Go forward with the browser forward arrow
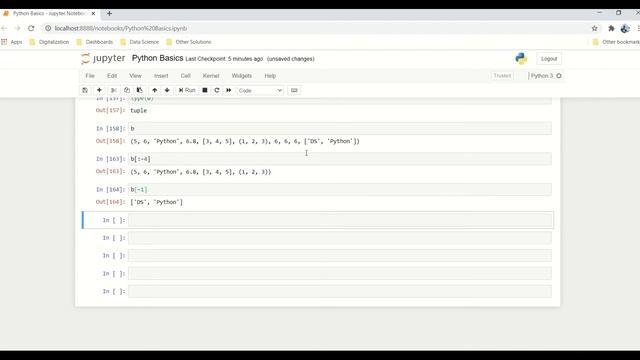 tap(18, 28)
